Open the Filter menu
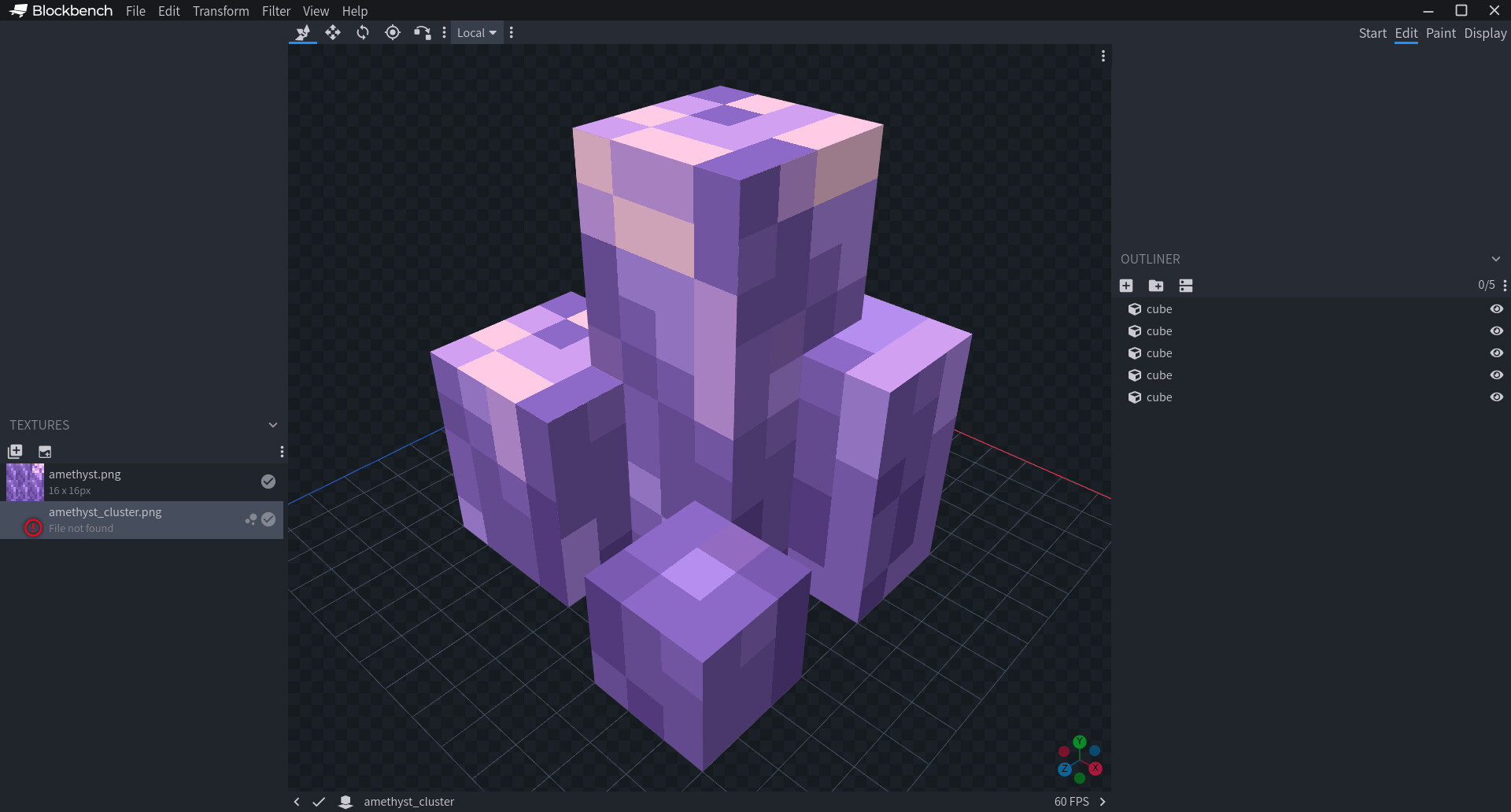 click(x=276, y=11)
